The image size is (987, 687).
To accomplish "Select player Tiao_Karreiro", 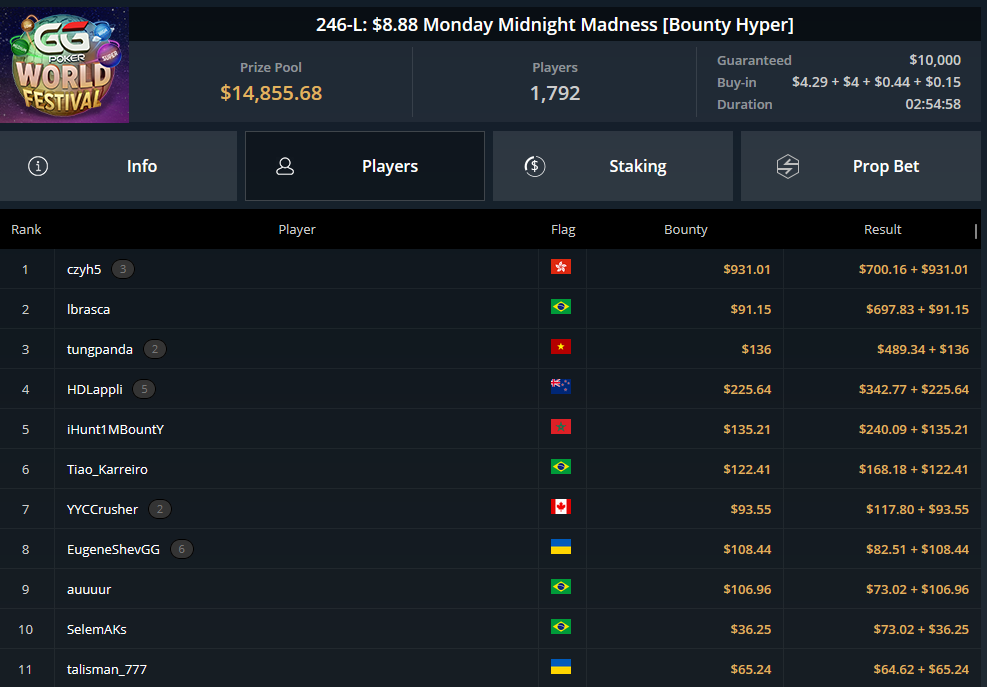I will (x=107, y=469).
